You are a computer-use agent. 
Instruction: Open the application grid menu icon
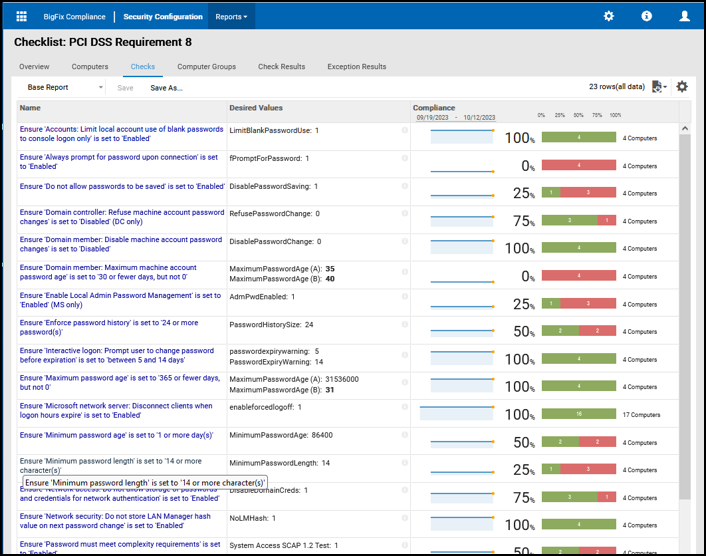(x=22, y=17)
